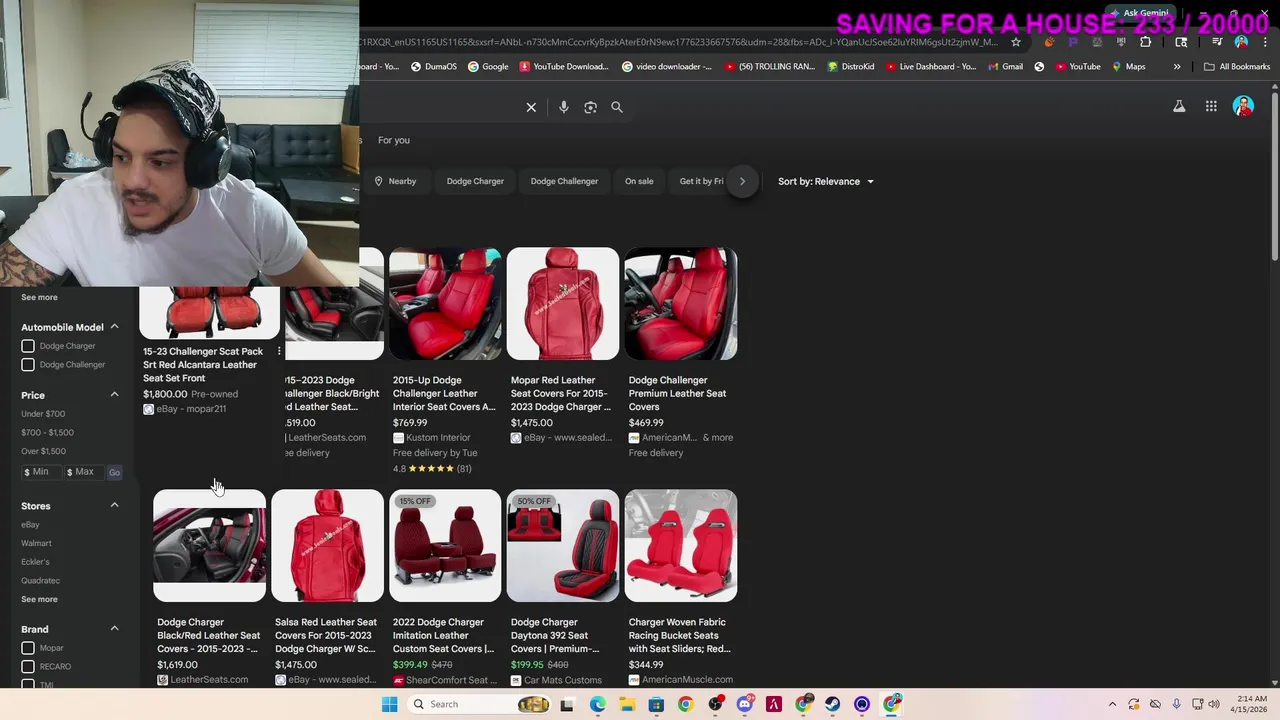The width and height of the screenshot is (1280, 720).
Task: Open Search Labs flask icon
Action: pos(1179,106)
